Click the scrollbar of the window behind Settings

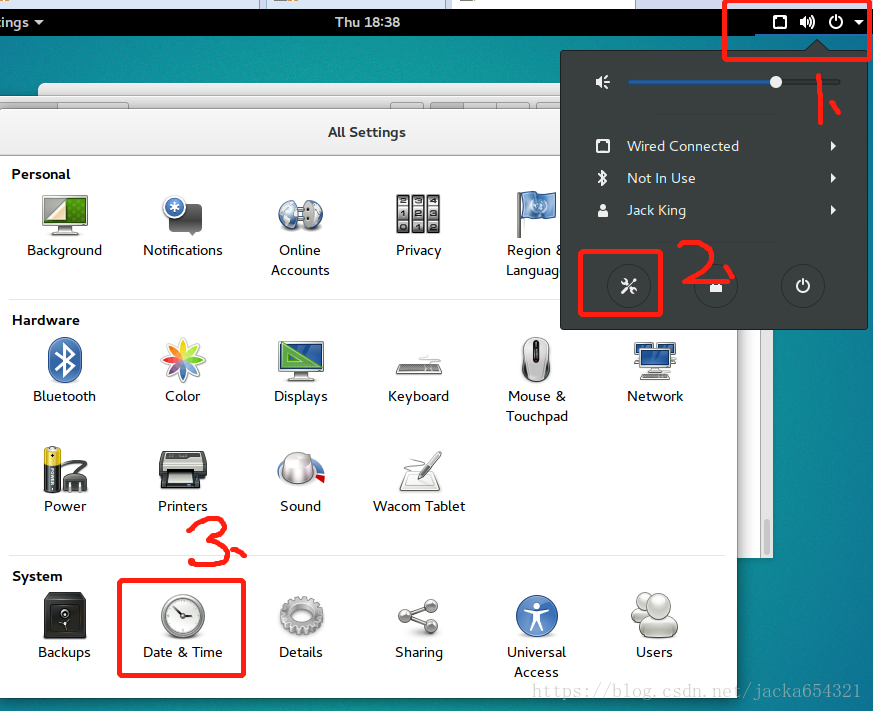[x=767, y=537]
